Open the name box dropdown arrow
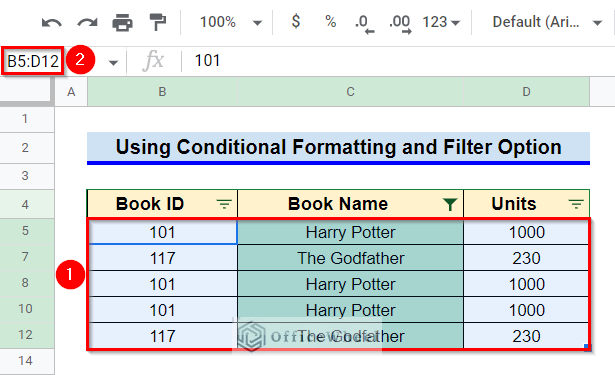615x375 pixels. [113, 63]
